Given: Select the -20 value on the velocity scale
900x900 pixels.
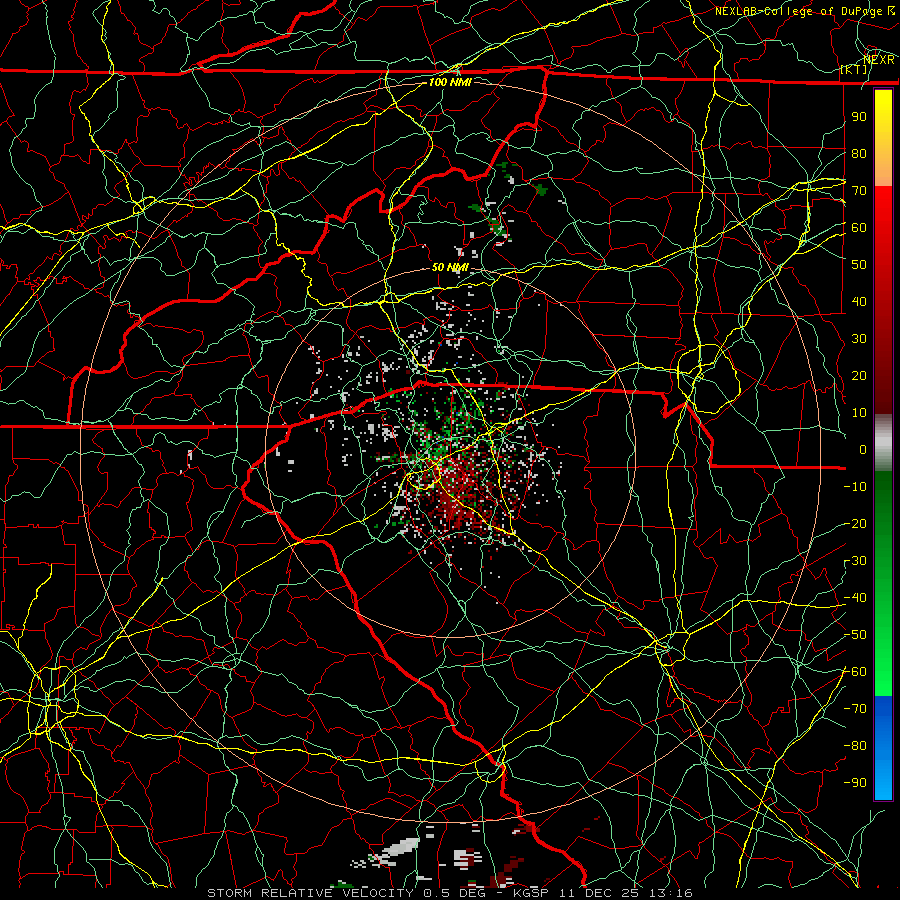Looking at the screenshot, I should 855,523.
